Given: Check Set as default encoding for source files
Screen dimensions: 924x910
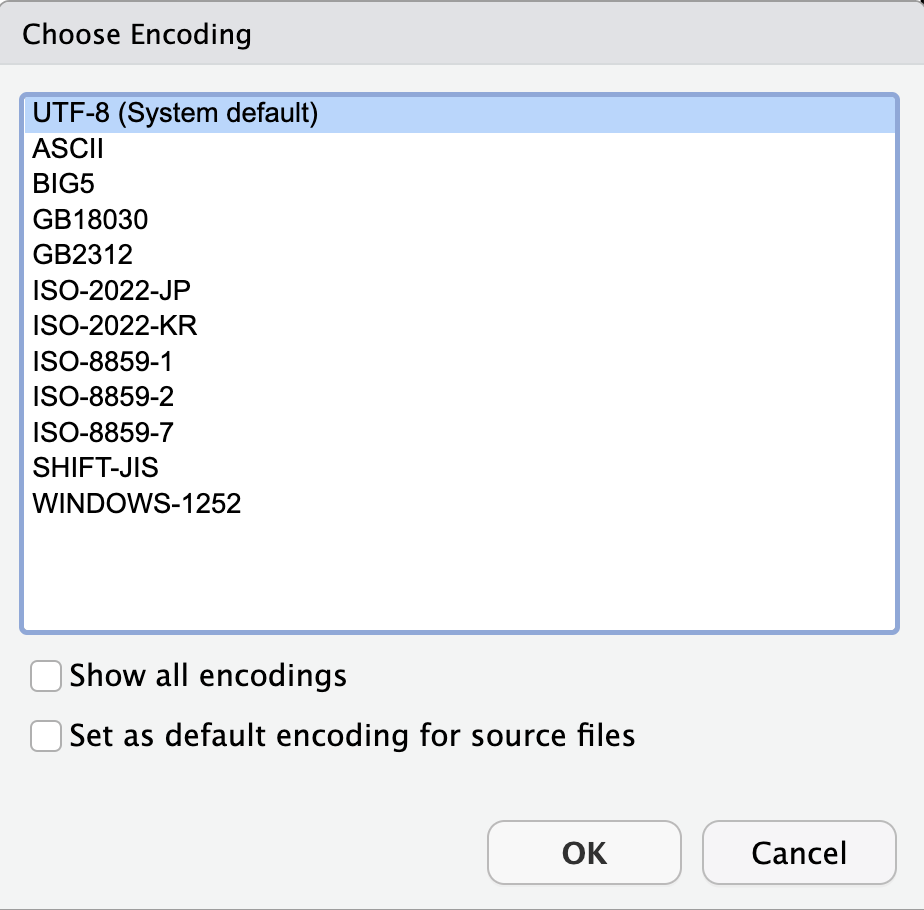Looking at the screenshot, I should tap(46, 736).
